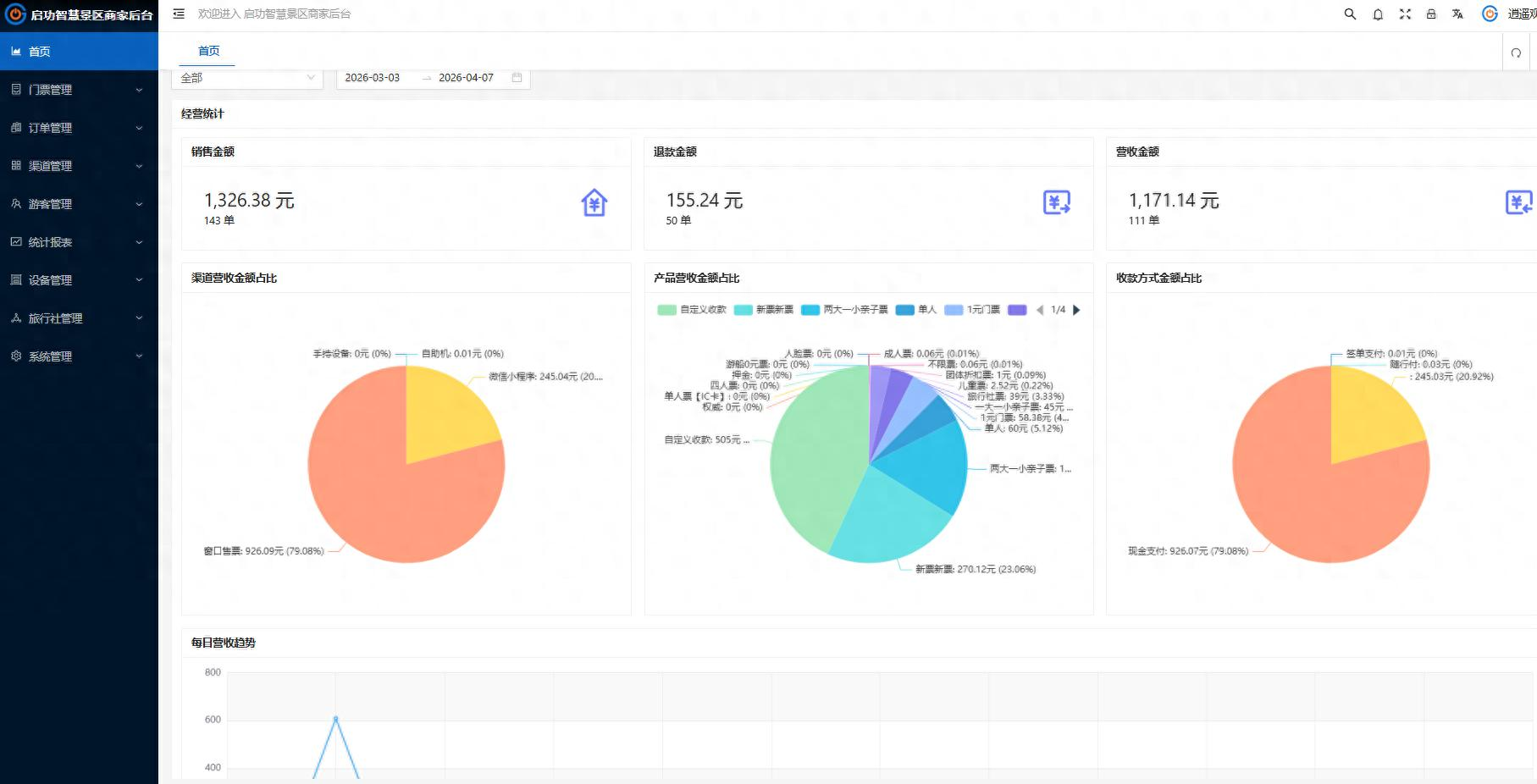The width and height of the screenshot is (1537, 784).
Task: Expand the 系统管理 sidebar menu
Action: [x=79, y=356]
